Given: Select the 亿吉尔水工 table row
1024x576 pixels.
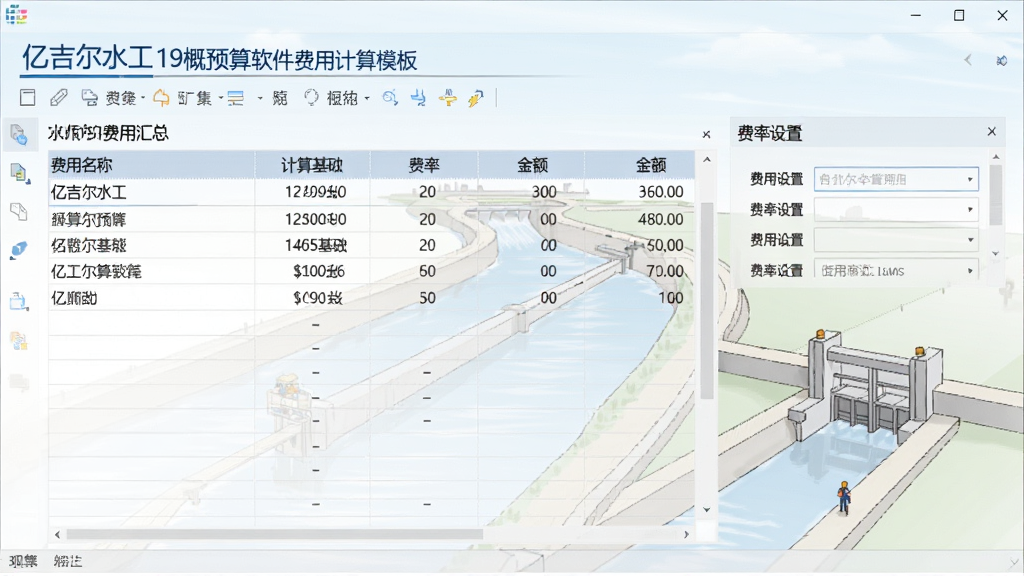Looking at the screenshot, I should [371, 192].
